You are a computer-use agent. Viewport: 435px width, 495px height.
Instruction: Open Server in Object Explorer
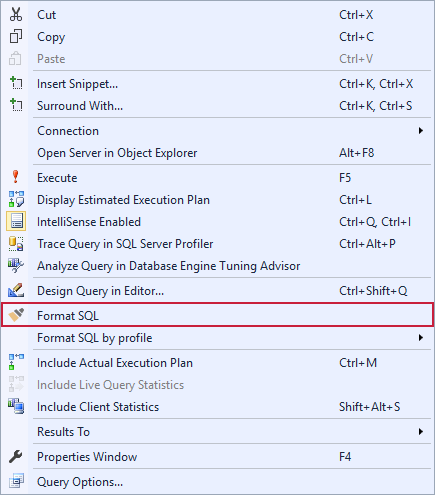[217, 153]
